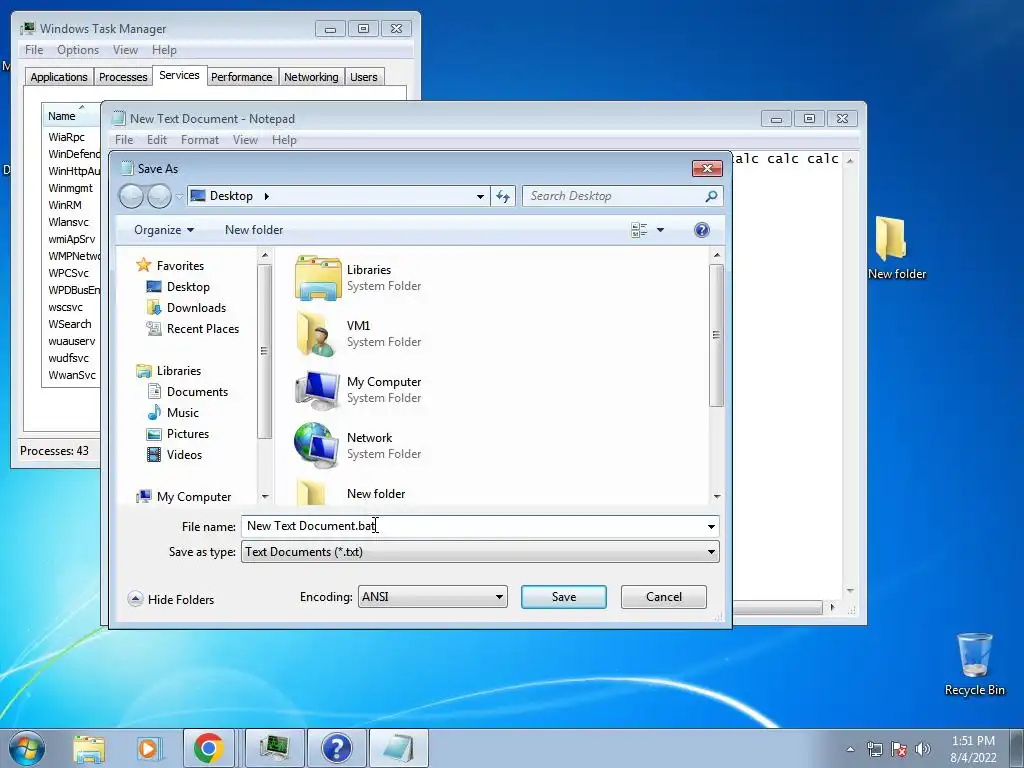Open the Windows Start button

click(x=27, y=748)
